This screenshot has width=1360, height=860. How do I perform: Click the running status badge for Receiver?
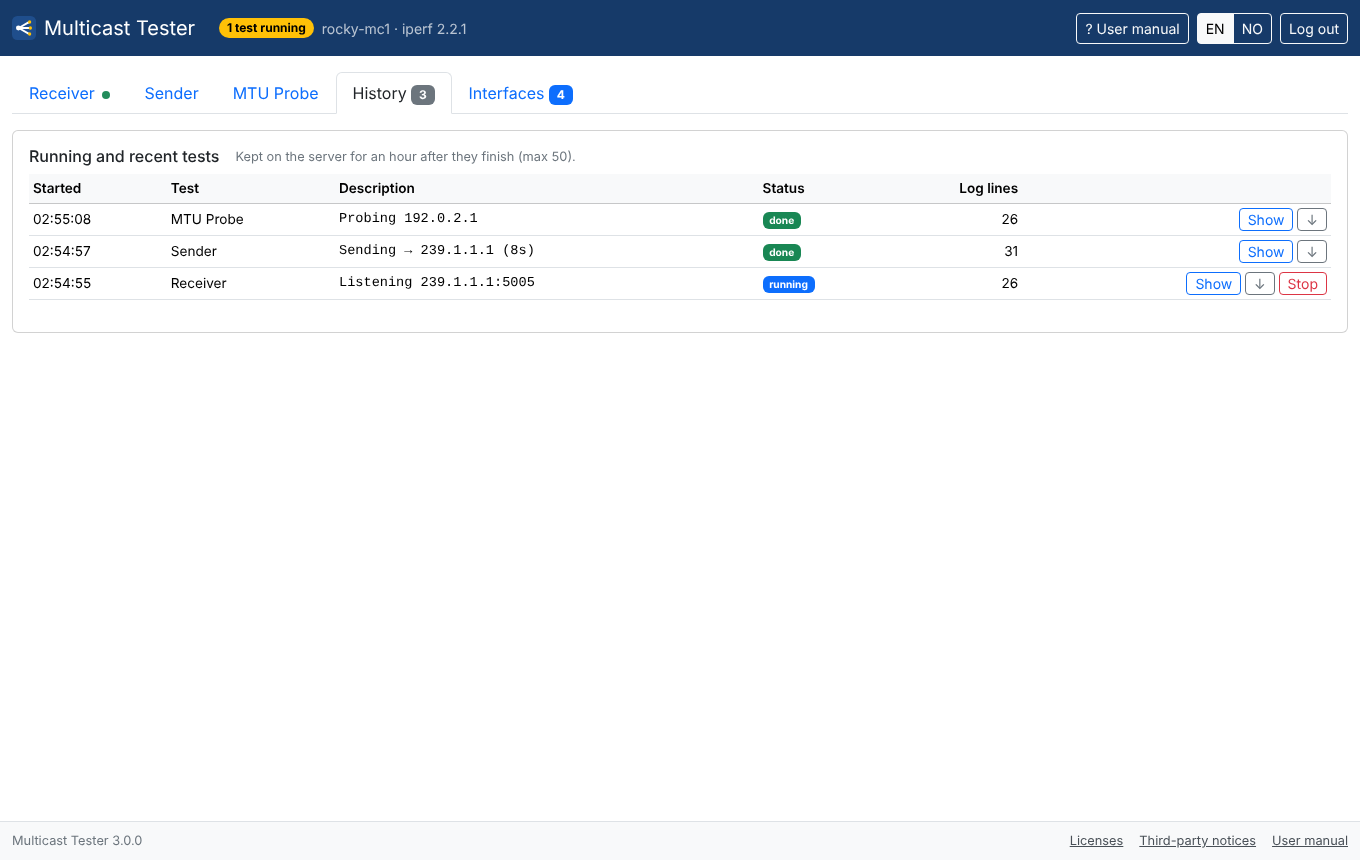pos(789,284)
